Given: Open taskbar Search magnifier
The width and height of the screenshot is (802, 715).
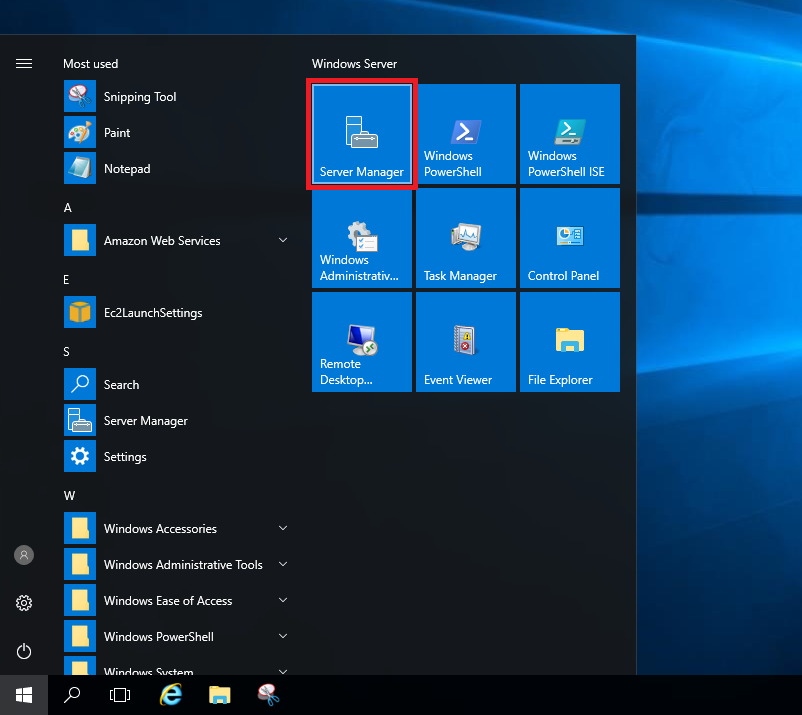Looking at the screenshot, I should click(x=72, y=695).
